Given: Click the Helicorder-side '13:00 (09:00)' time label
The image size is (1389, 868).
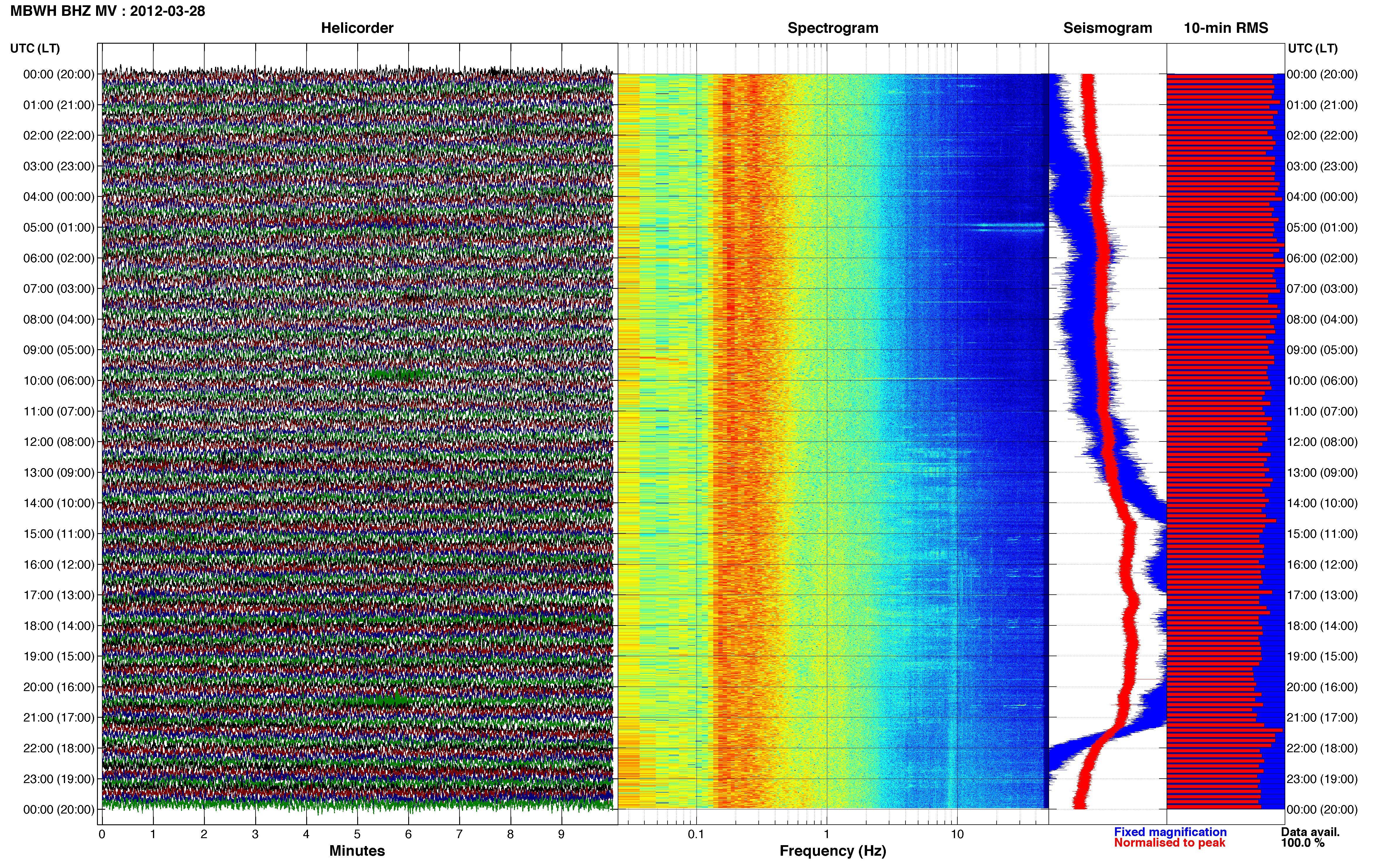Looking at the screenshot, I should pos(59,473).
